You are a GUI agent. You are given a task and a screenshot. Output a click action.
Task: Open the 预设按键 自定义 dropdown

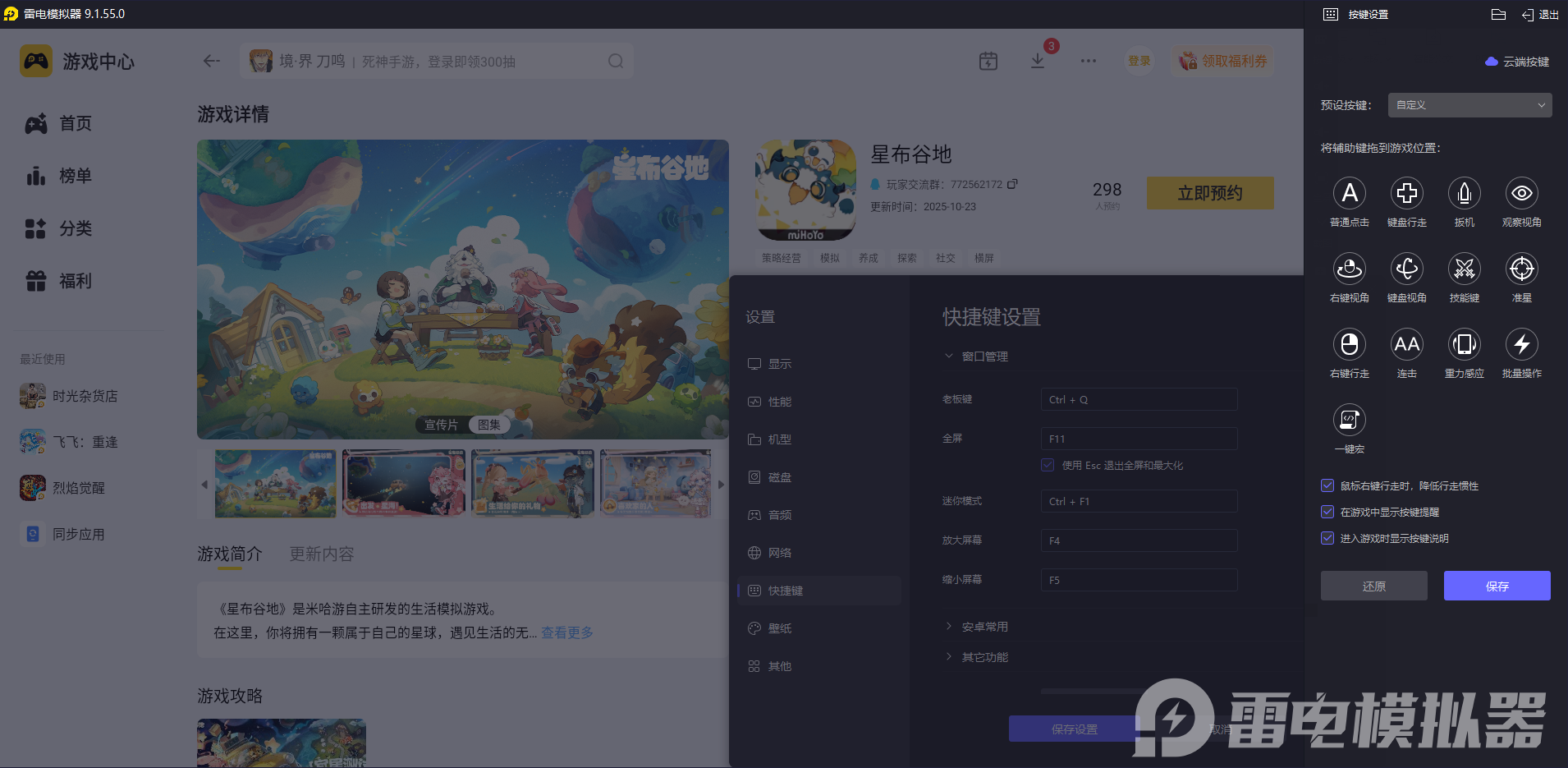[1468, 105]
